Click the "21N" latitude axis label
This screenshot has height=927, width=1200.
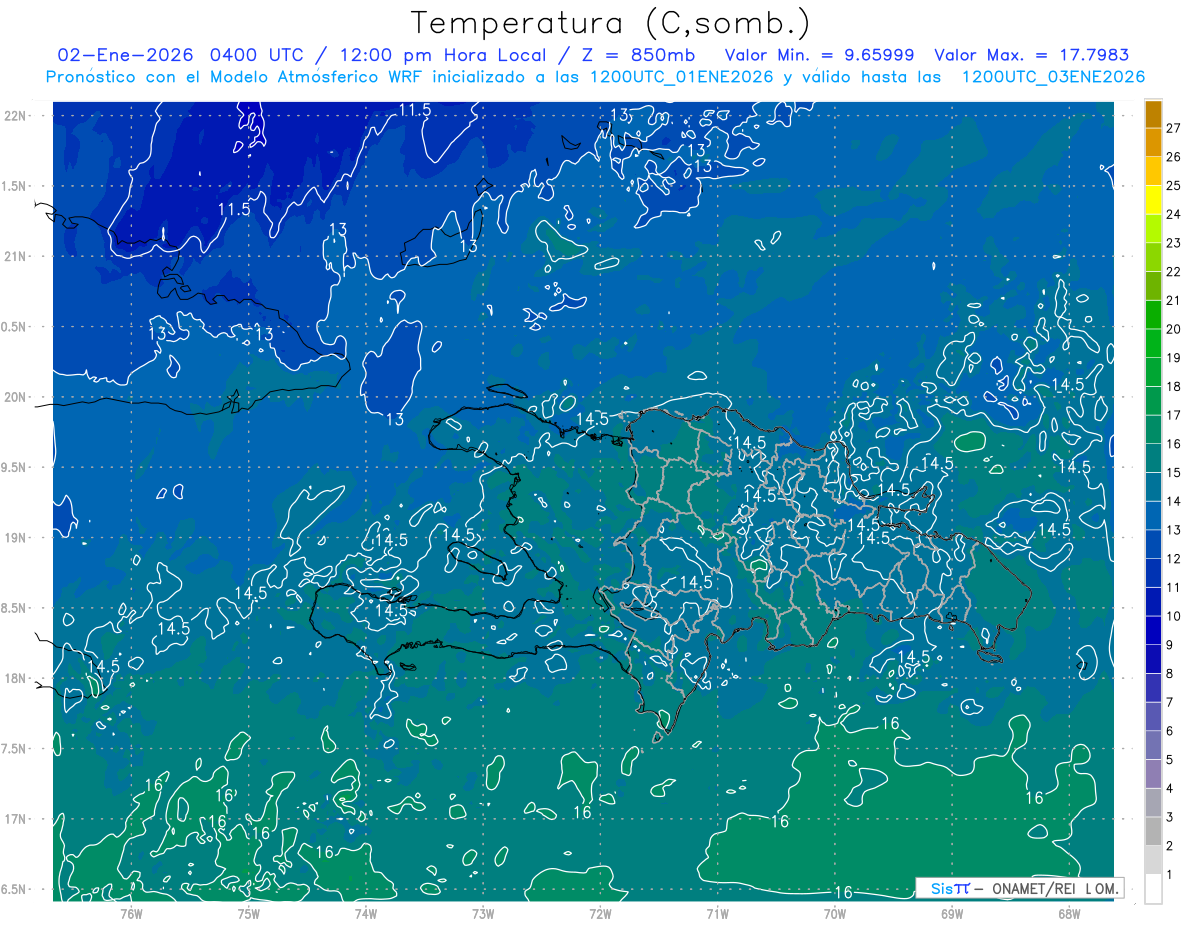click(x=16, y=256)
